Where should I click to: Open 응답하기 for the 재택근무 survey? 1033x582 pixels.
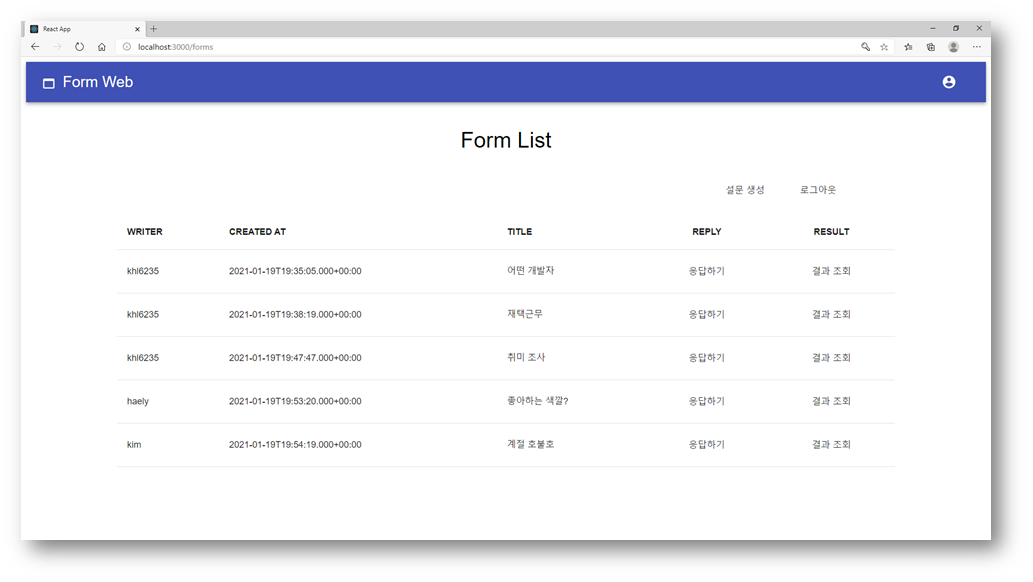pos(707,314)
